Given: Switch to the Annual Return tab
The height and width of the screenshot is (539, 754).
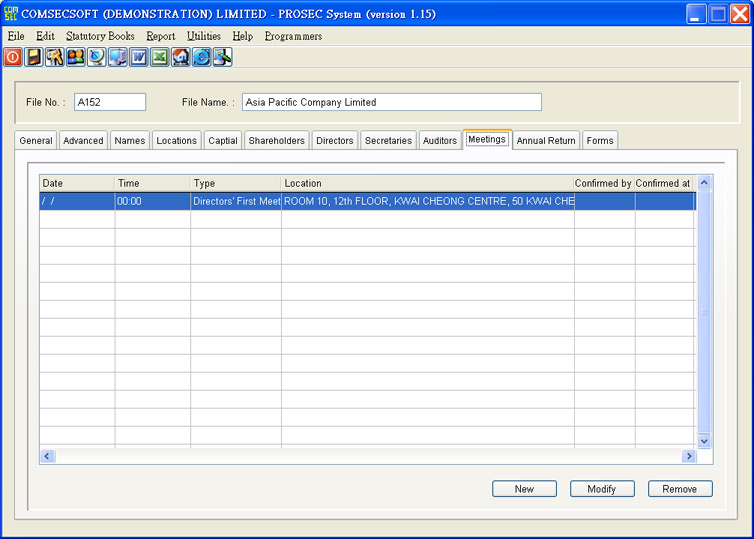Looking at the screenshot, I should (x=546, y=141).
